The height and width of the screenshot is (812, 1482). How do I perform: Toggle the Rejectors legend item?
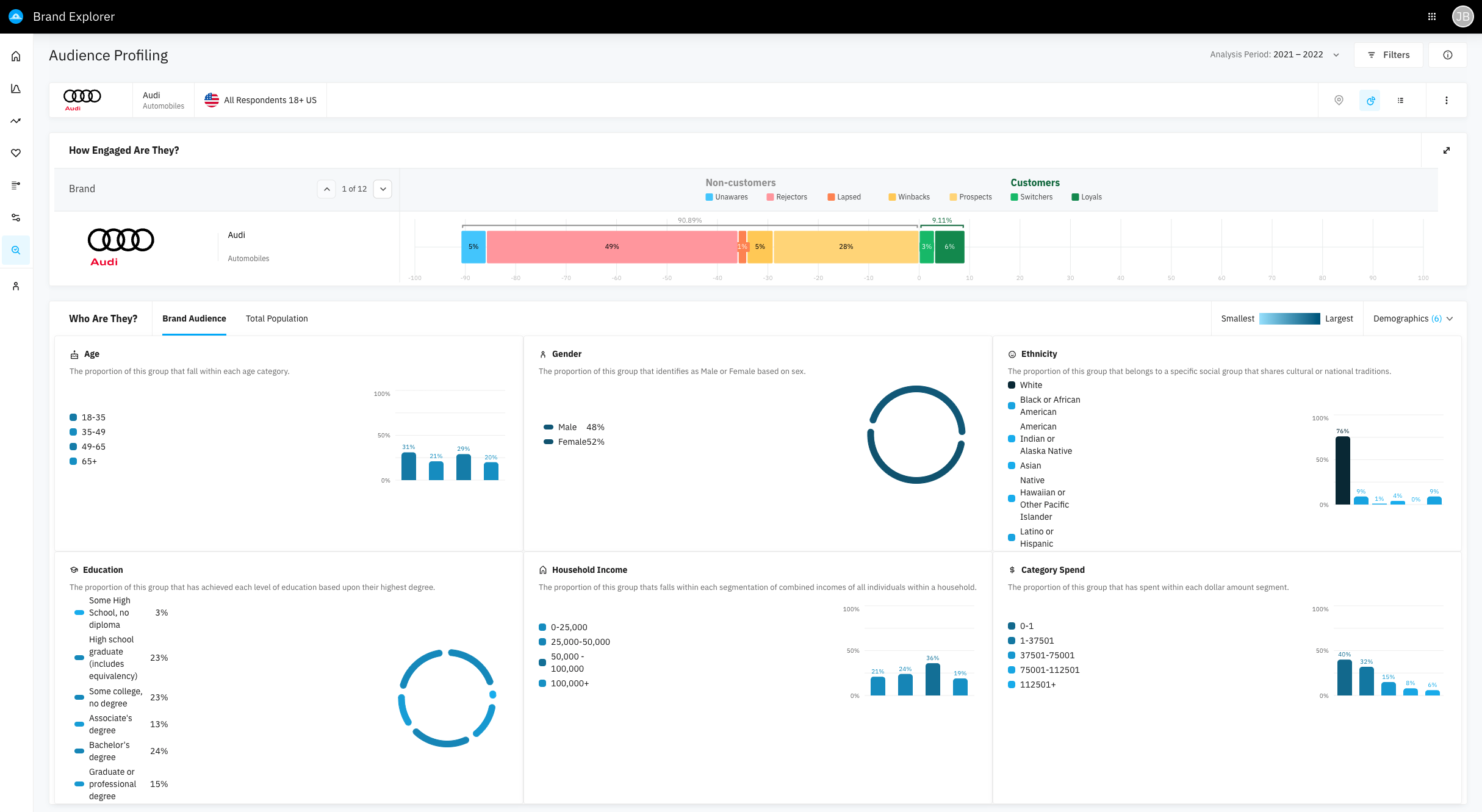click(786, 197)
